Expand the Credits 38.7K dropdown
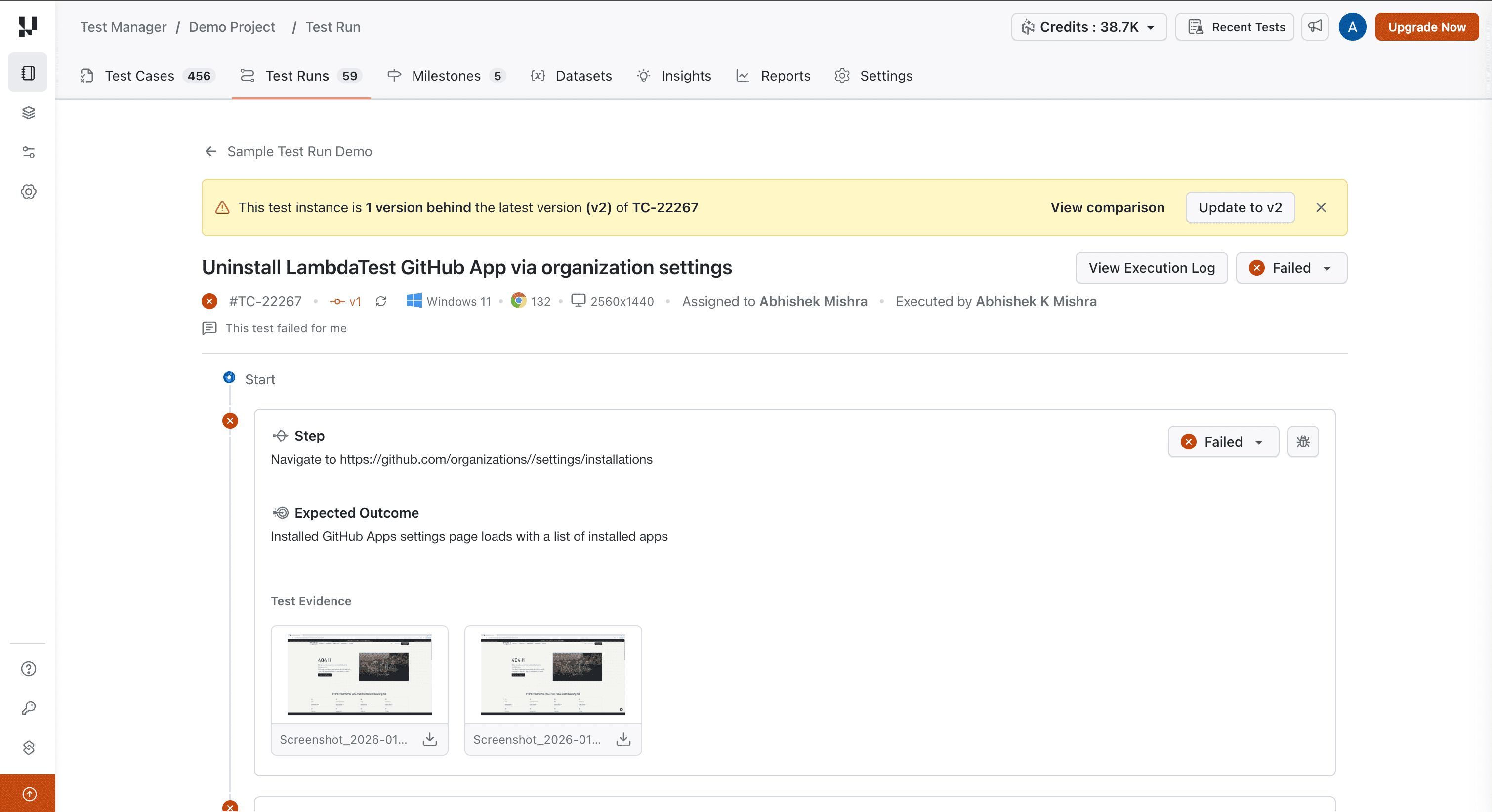This screenshot has height=812, width=1492. pyautogui.click(x=1088, y=27)
